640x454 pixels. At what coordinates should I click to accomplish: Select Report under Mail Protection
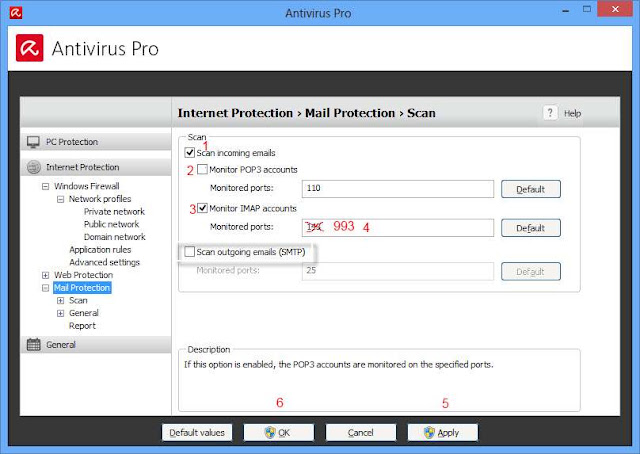82,326
